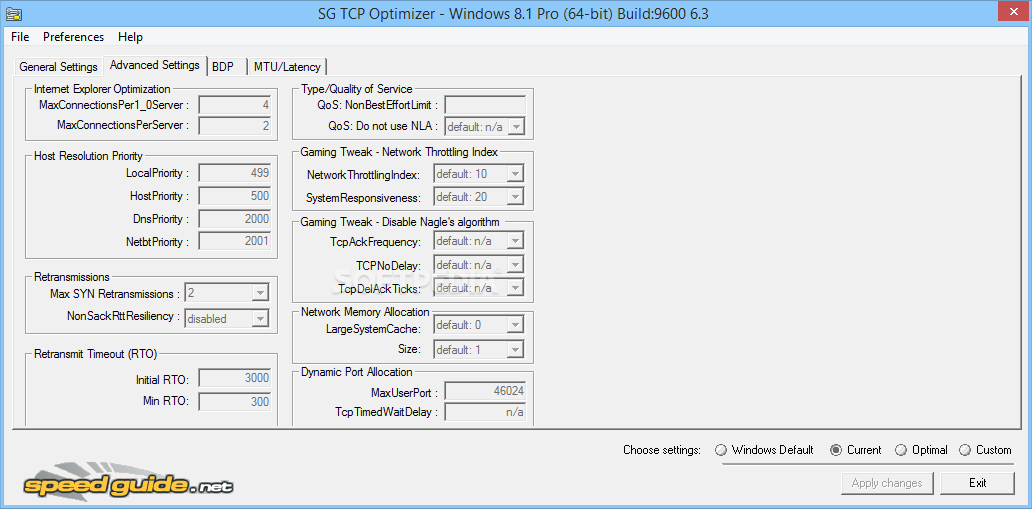Select the Windows Default radio button

point(764,450)
